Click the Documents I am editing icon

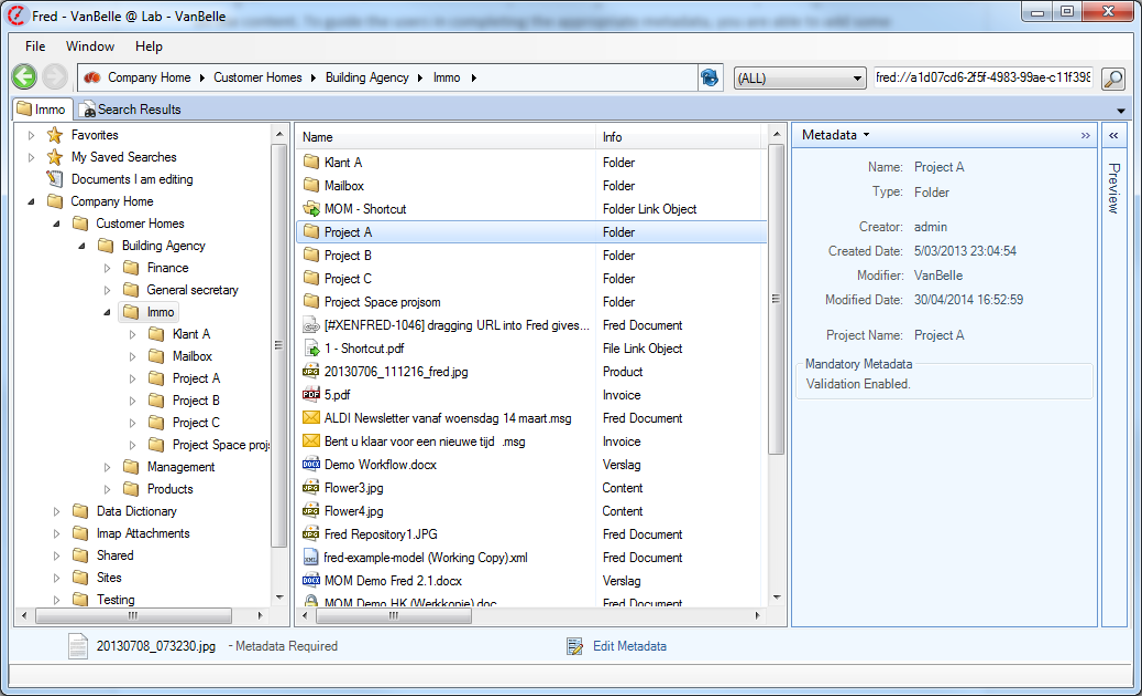[x=55, y=179]
